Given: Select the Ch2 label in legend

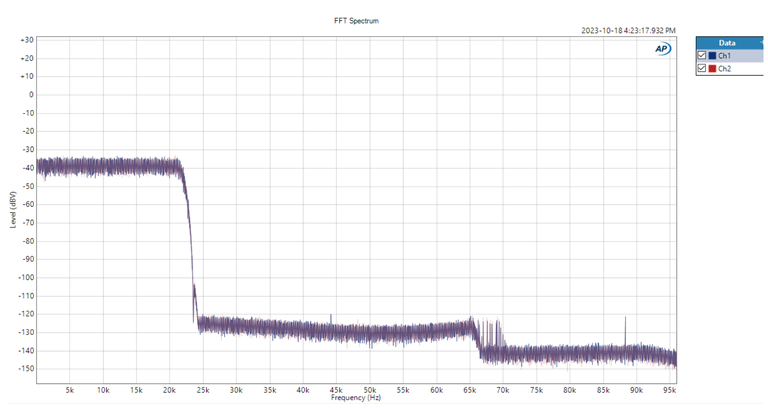Looking at the screenshot, I should click(725, 69).
